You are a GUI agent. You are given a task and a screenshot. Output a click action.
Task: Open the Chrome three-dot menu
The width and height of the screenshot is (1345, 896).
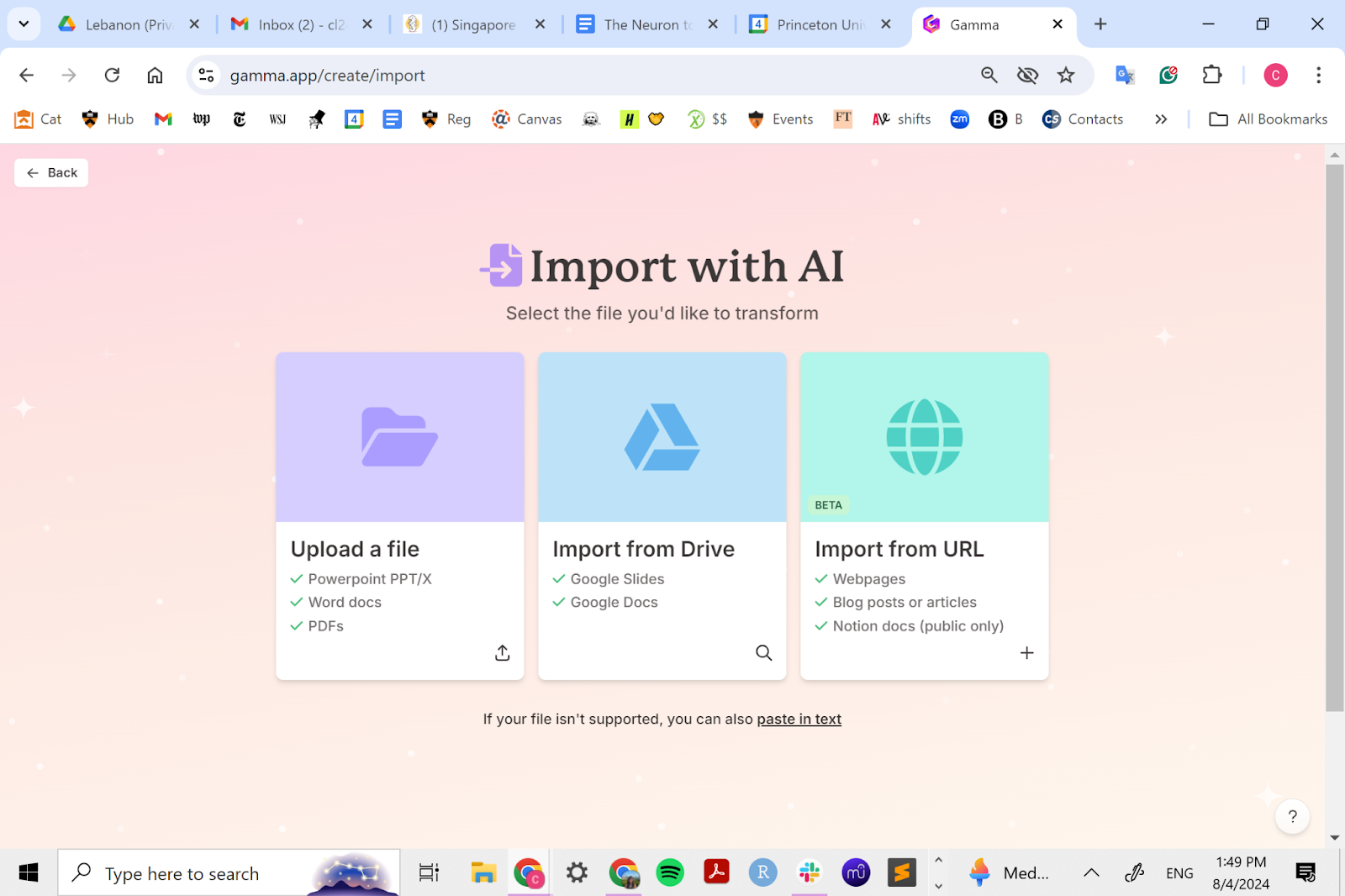tap(1318, 76)
